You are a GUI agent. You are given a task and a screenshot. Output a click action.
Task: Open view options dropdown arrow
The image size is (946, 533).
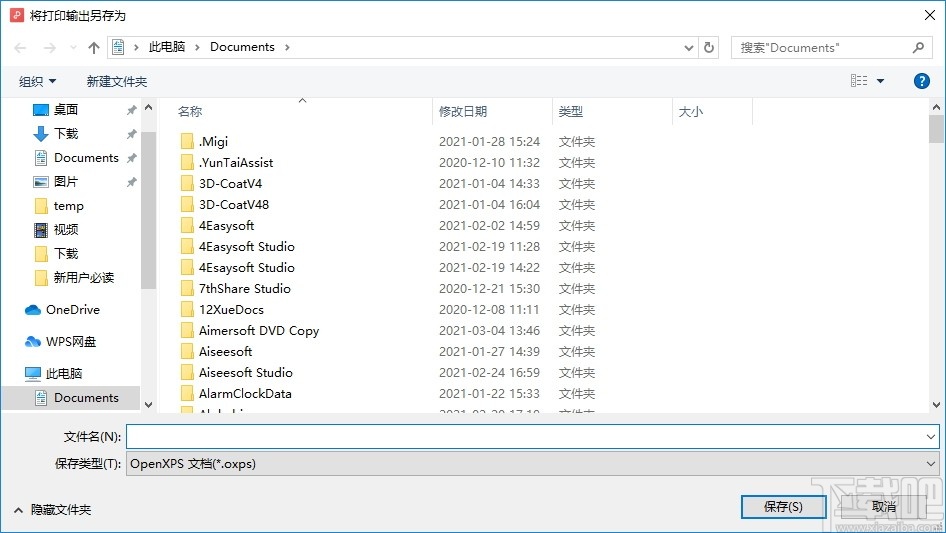point(880,81)
